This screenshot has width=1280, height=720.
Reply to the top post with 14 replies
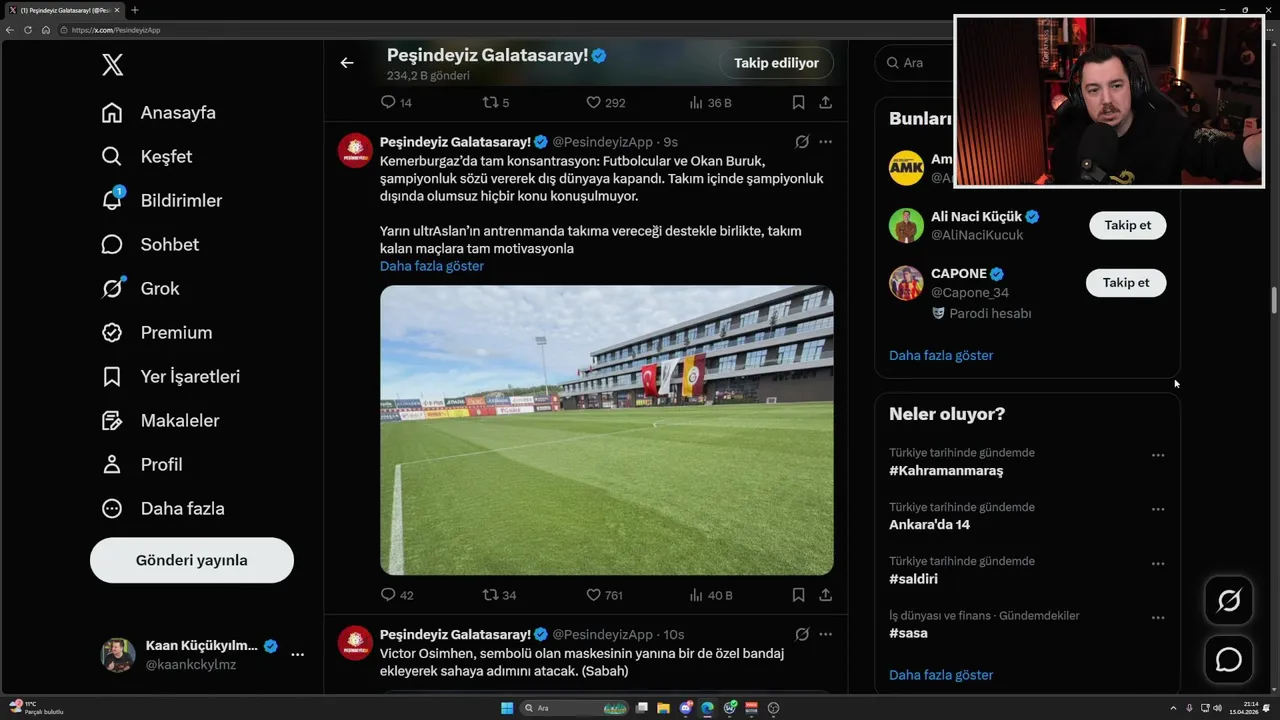point(397,103)
